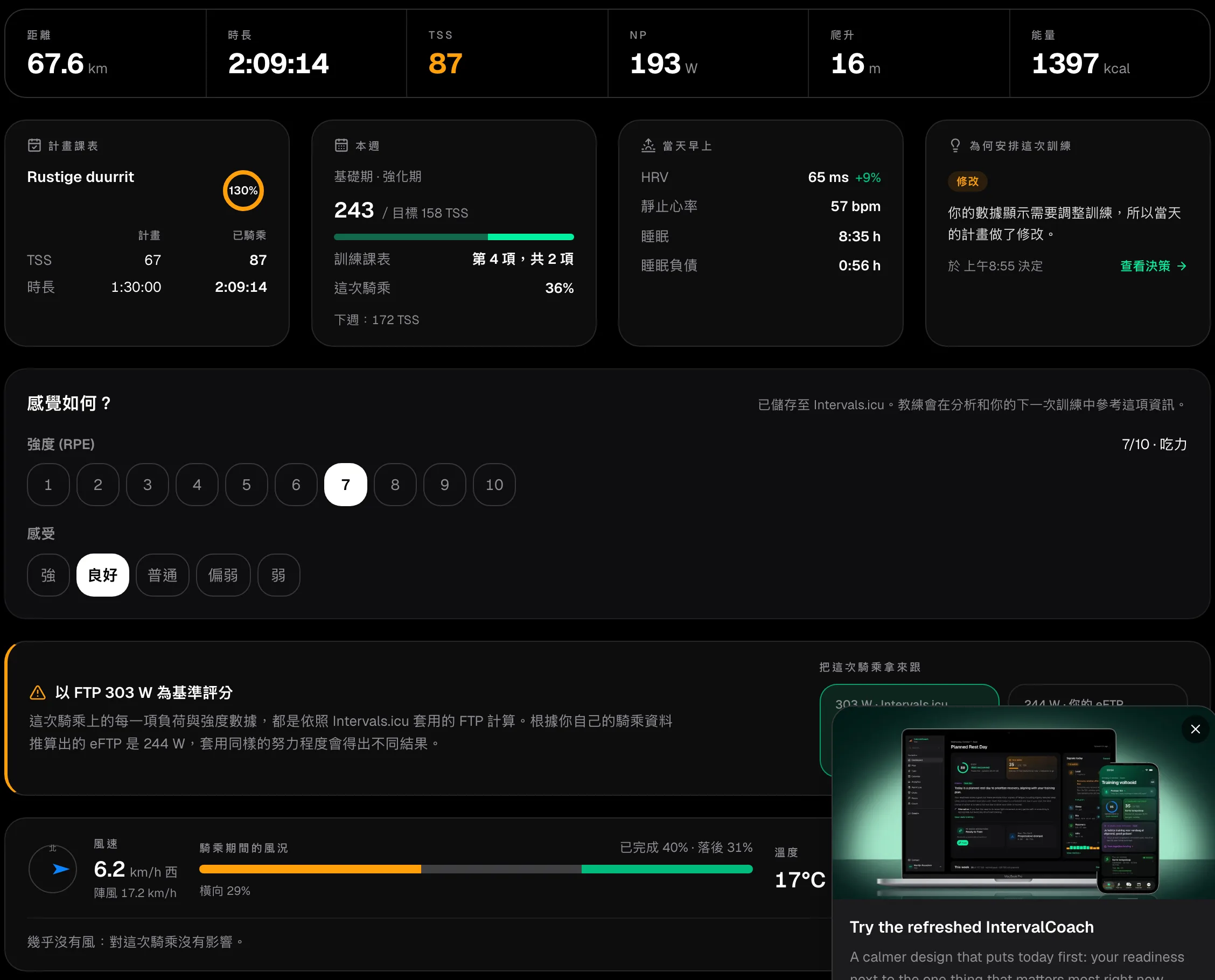The height and width of the screenshot is (980, 1215).
Task: Click the HRV 65 ms +9% value
Action: [844, 177]
